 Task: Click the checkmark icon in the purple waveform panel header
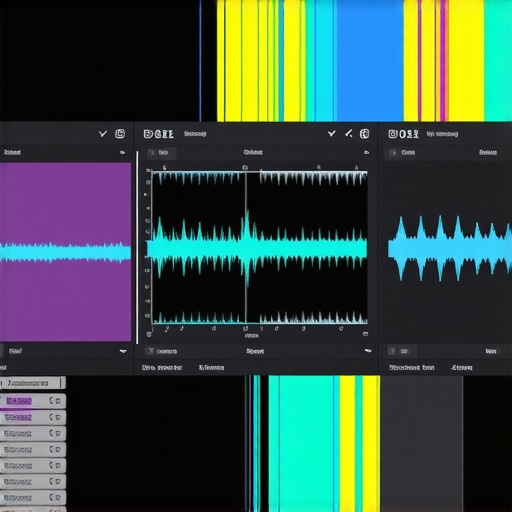(103, 134)
